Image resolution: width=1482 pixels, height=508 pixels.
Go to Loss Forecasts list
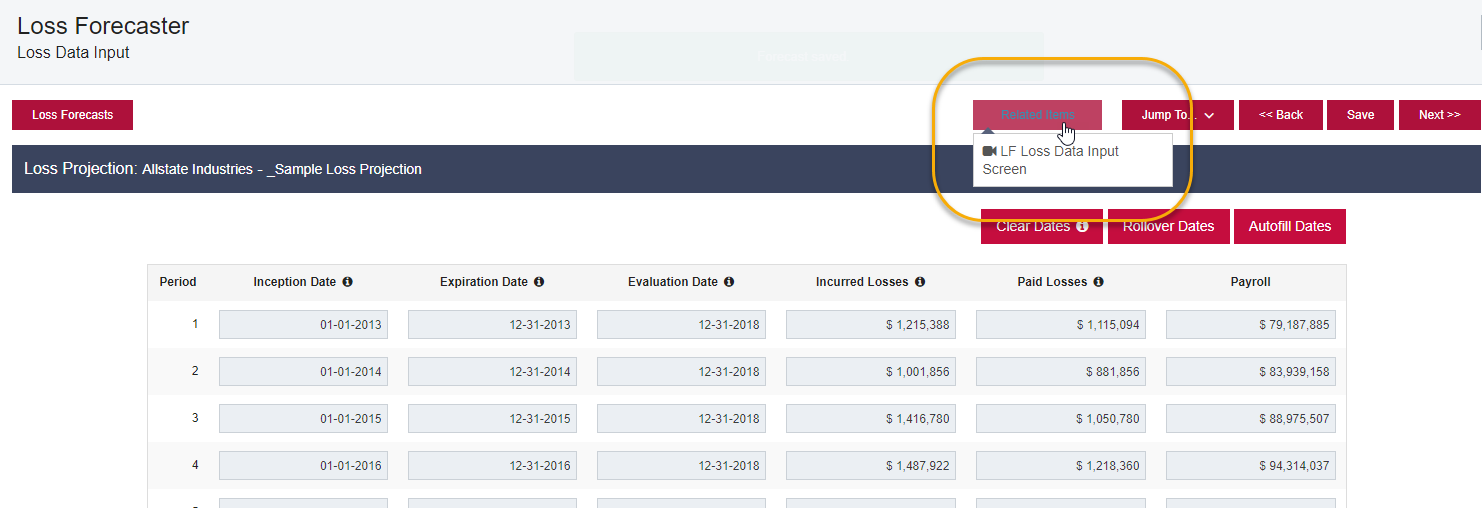tap(72, 115)
